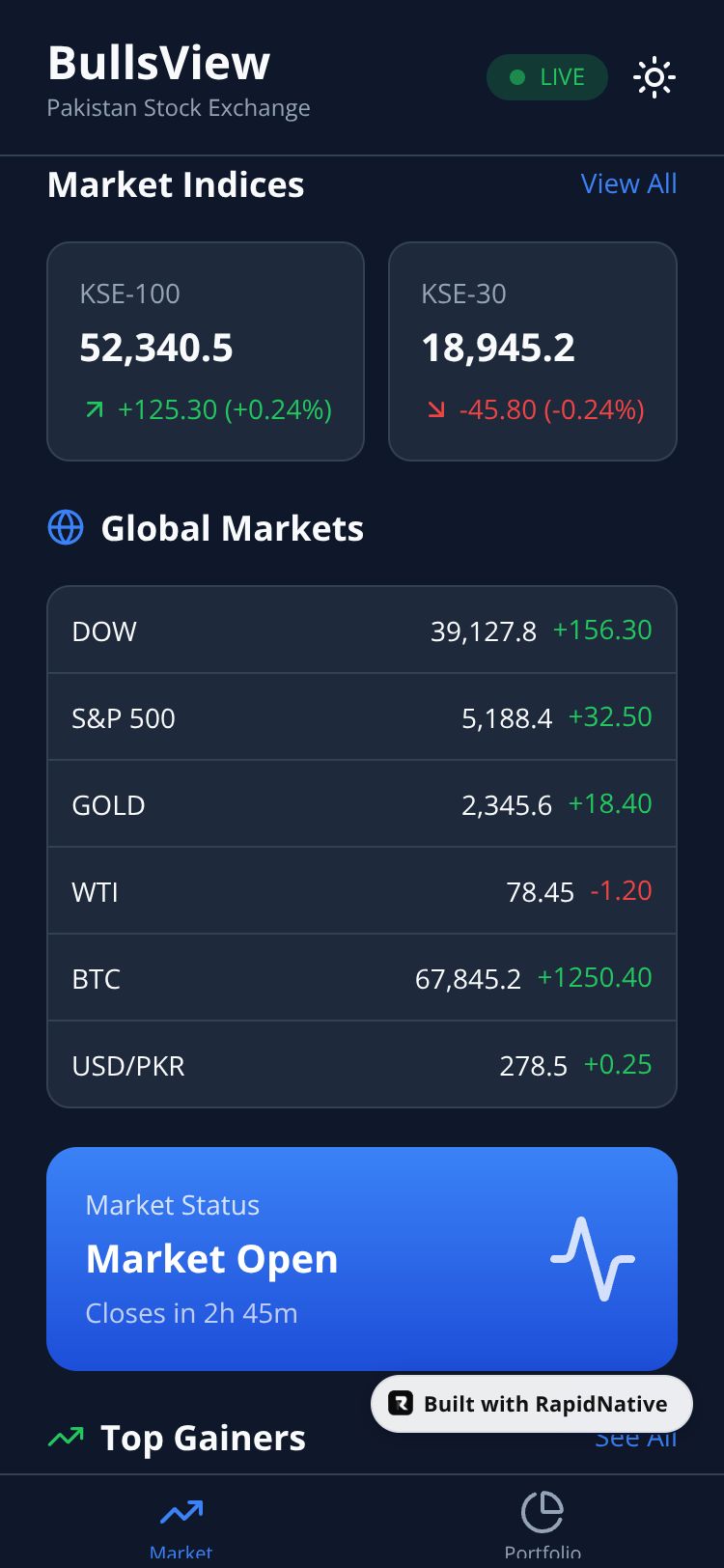Screen dimensions: 724x1568
Task: Click the Global Markets globe icon
Action: [66, 528]
